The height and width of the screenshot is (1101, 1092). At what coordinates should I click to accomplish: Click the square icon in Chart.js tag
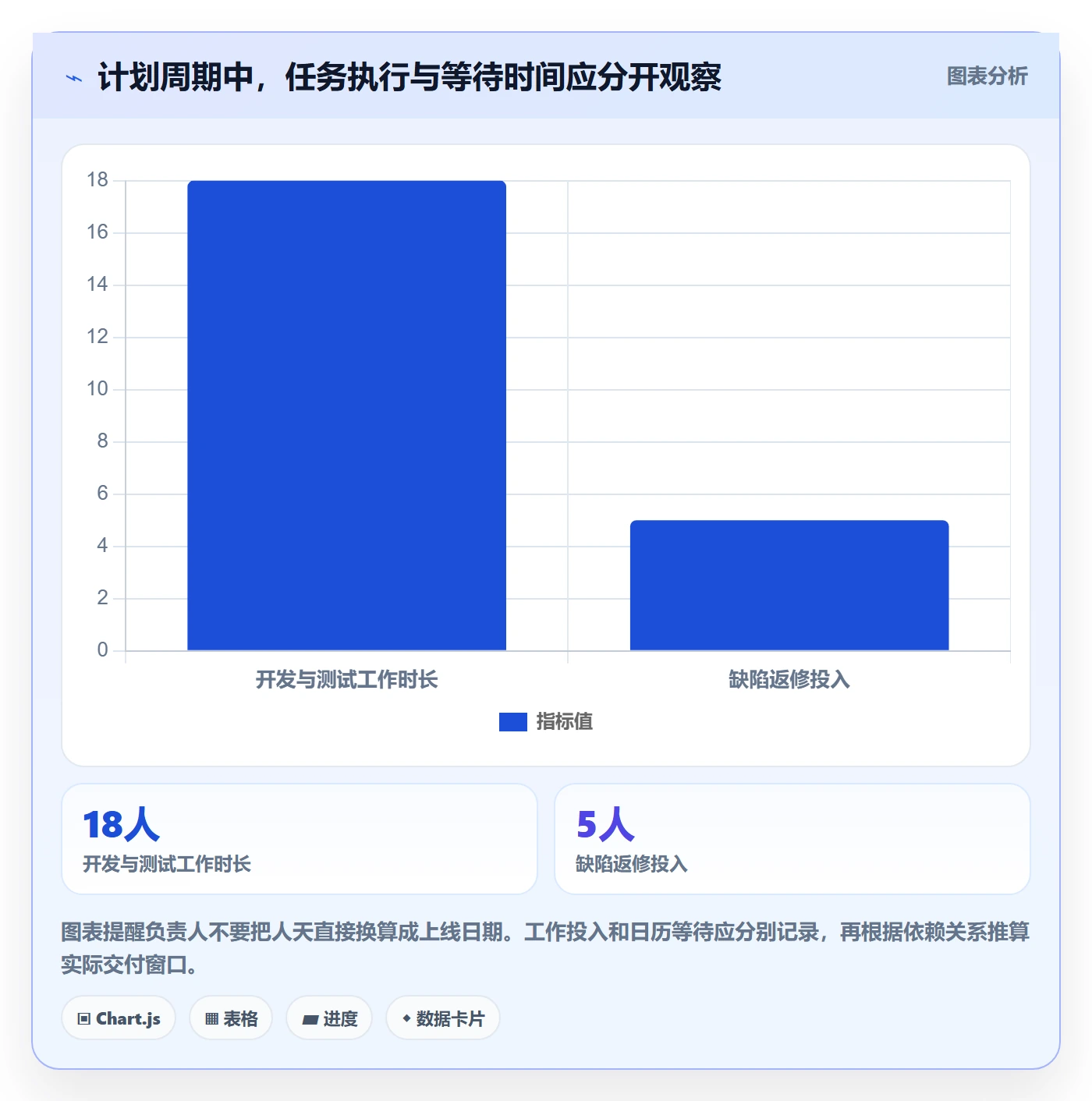pyautogui.click(x=84, y=1019)
